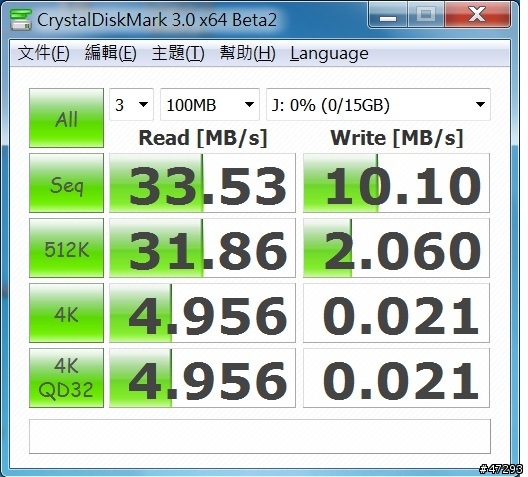Screen dimensions: 528x477
Task: Open the 文件(F) menu
Action: (43, 53)
